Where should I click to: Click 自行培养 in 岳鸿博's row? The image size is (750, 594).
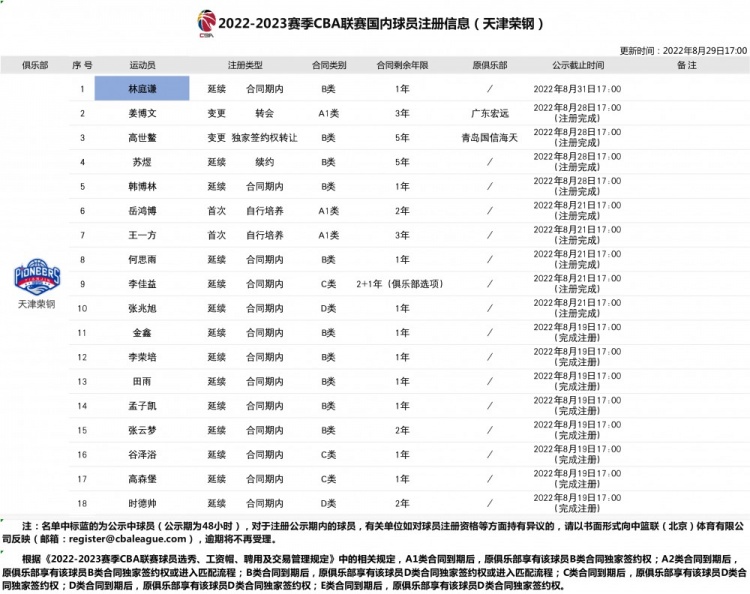[x=265, y=211]
